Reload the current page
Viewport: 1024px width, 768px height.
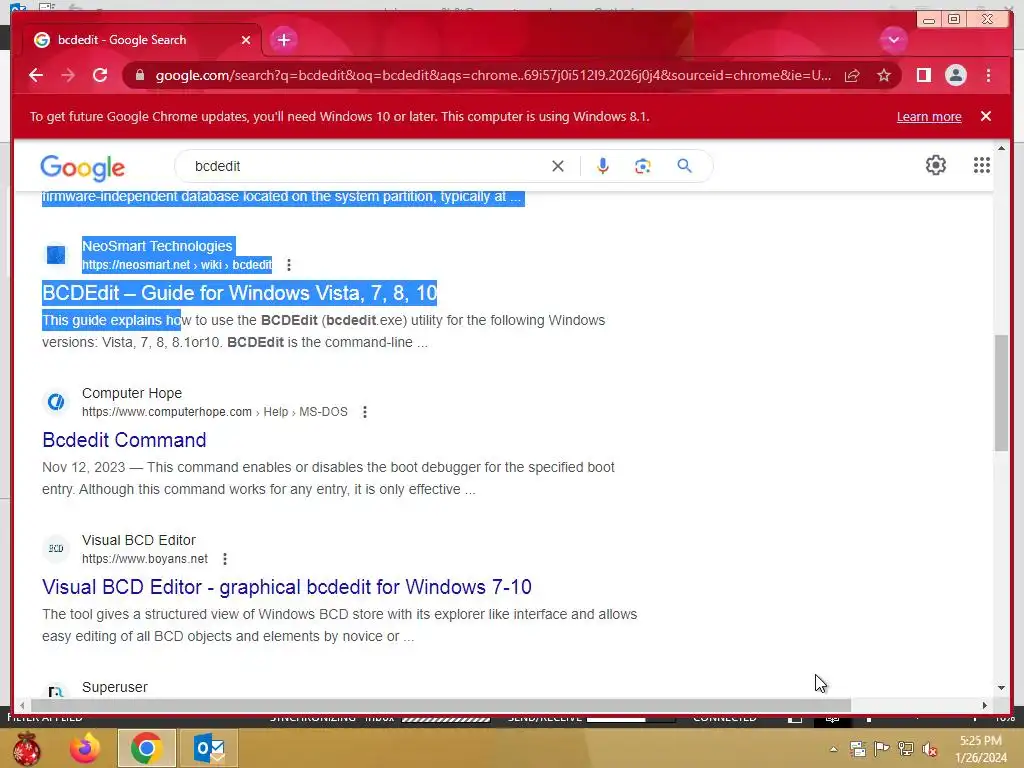tap(100, 76)
